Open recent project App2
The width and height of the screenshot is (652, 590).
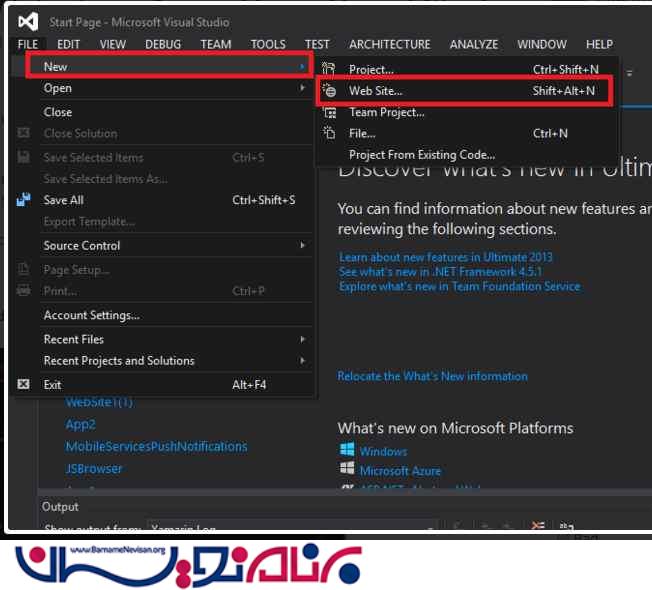click(x=81, y=424)
